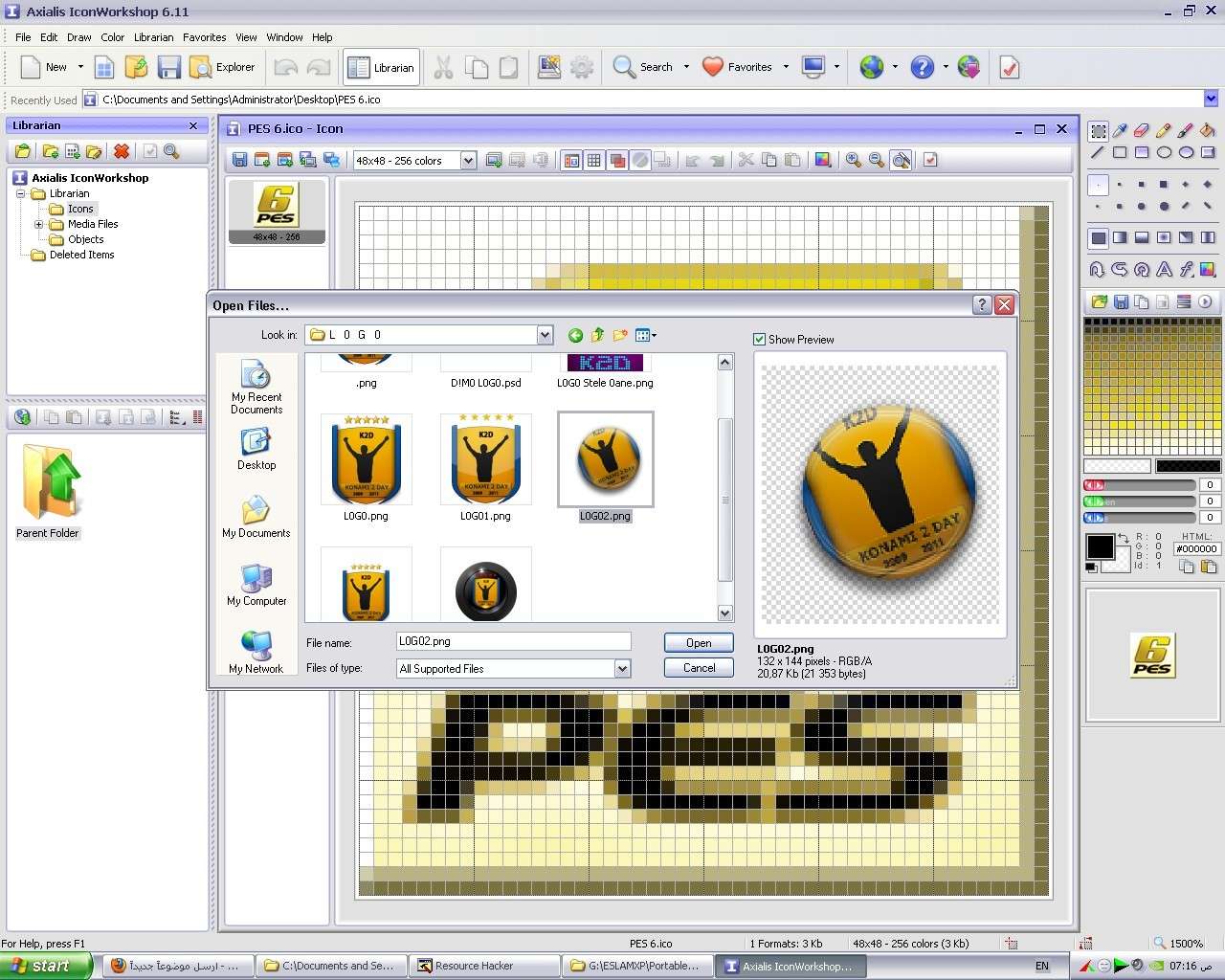The height and width of the screenshot is (980, 1225).
Task: Switch to Resource Hacker taskbar item
Action: click(484, 966)
